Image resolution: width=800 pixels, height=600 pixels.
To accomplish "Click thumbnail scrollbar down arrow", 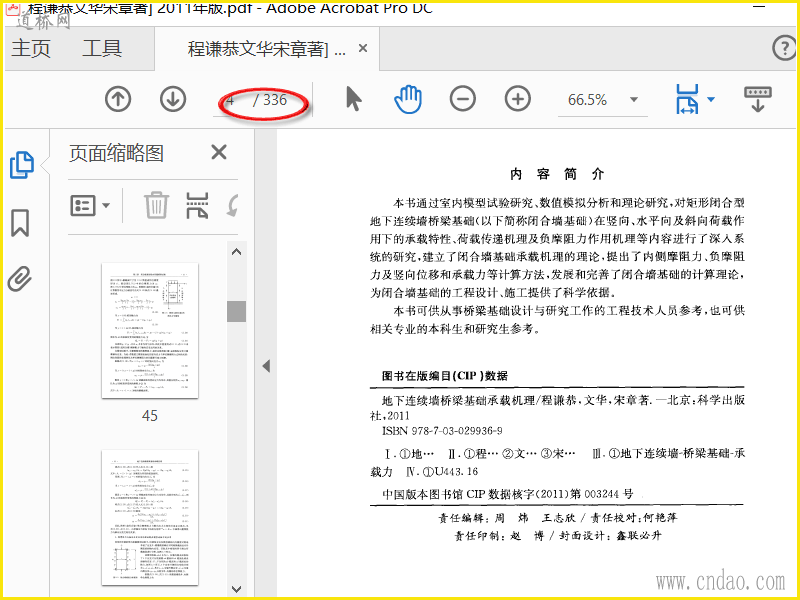I will tap(236, 589).
